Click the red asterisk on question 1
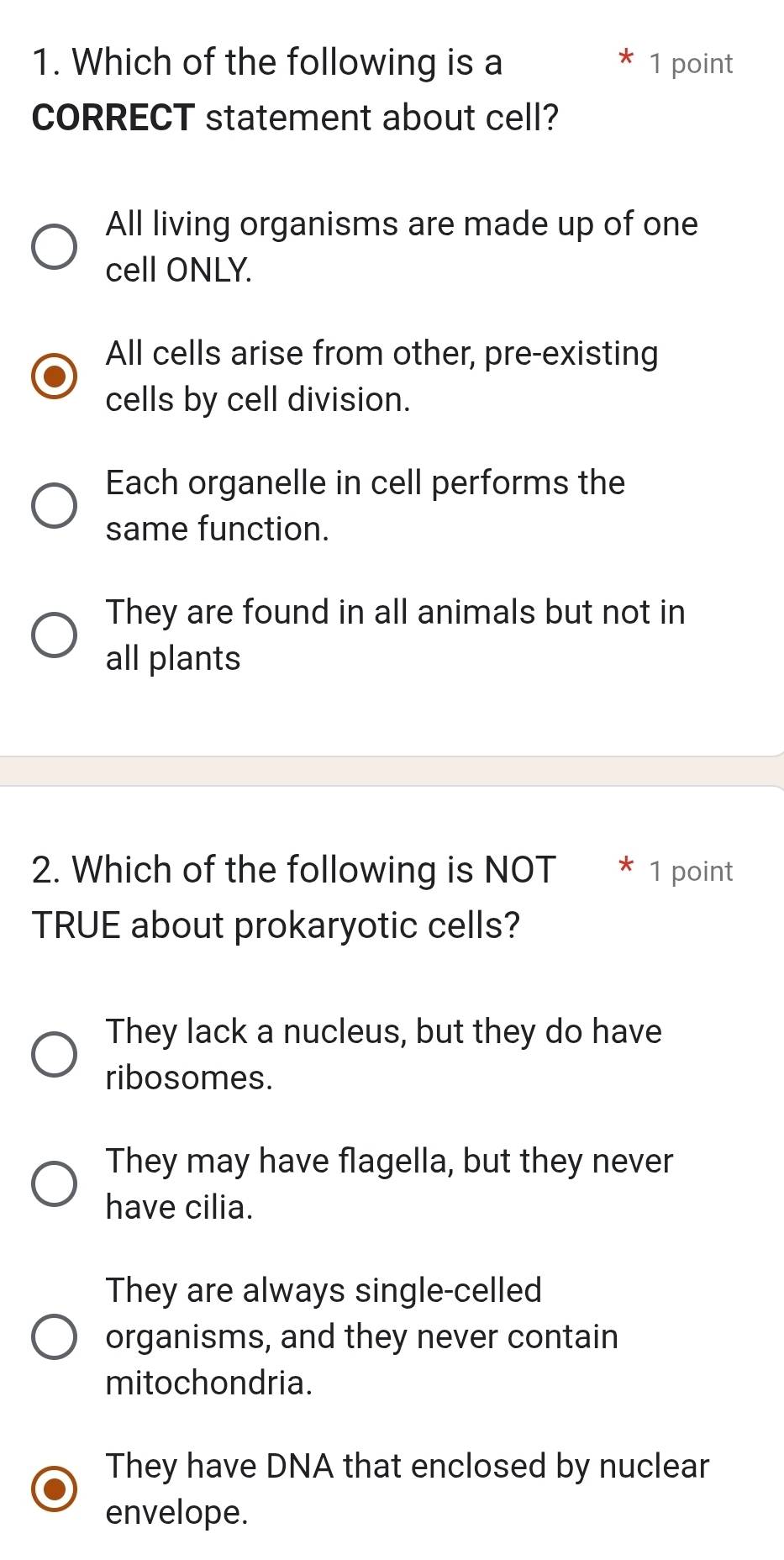 click(625, 61)
